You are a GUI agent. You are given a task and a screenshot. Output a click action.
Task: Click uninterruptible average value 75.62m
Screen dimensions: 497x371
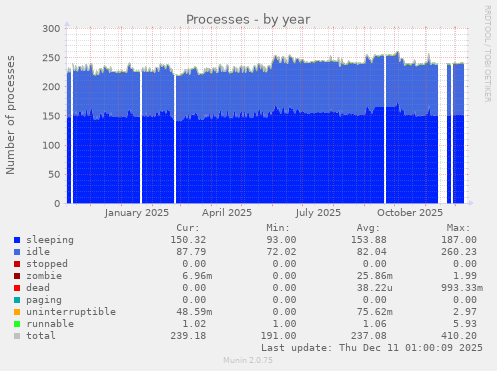pos(375,312)
